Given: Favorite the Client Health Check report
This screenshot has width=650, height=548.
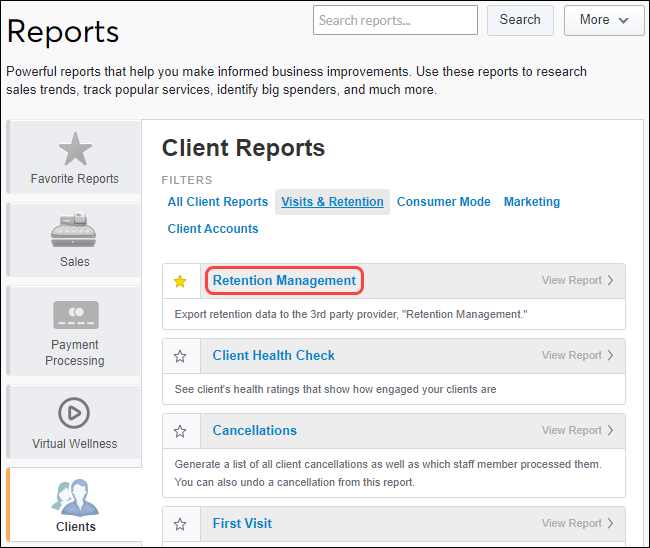Looking at the screenshot, I should (x=180, y=356).
